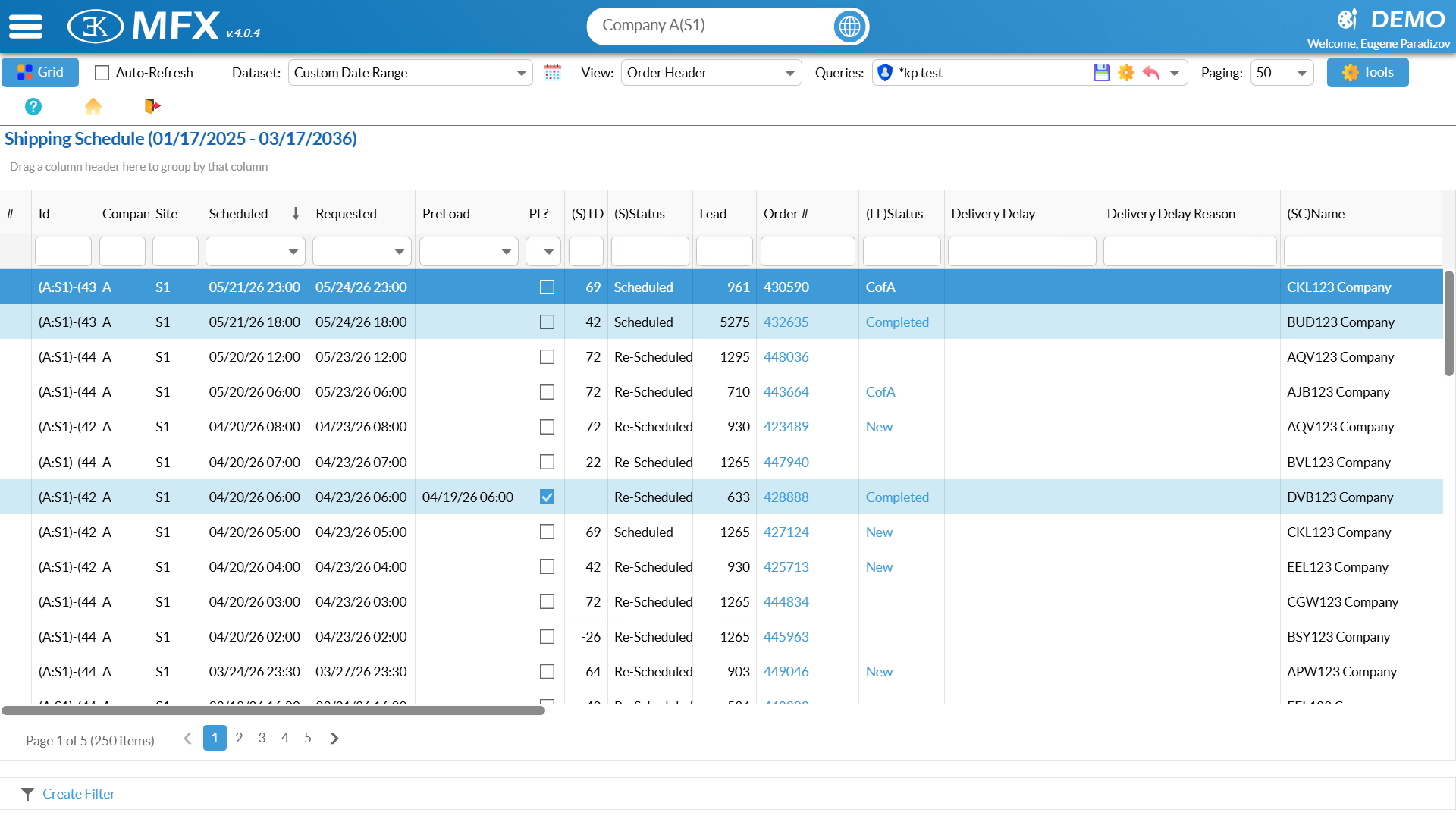Save the current query with disk icon
This screenshot has height=819, width=1456.
click(1102, 72)
